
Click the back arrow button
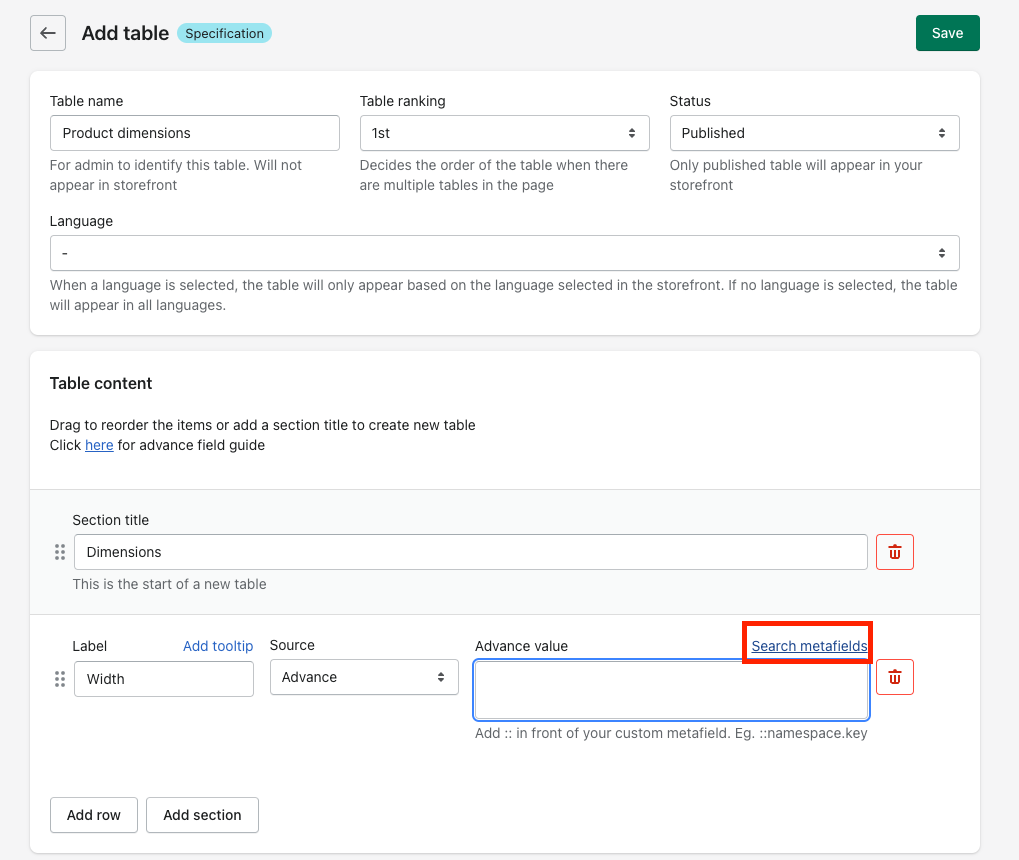click(48, 33)
